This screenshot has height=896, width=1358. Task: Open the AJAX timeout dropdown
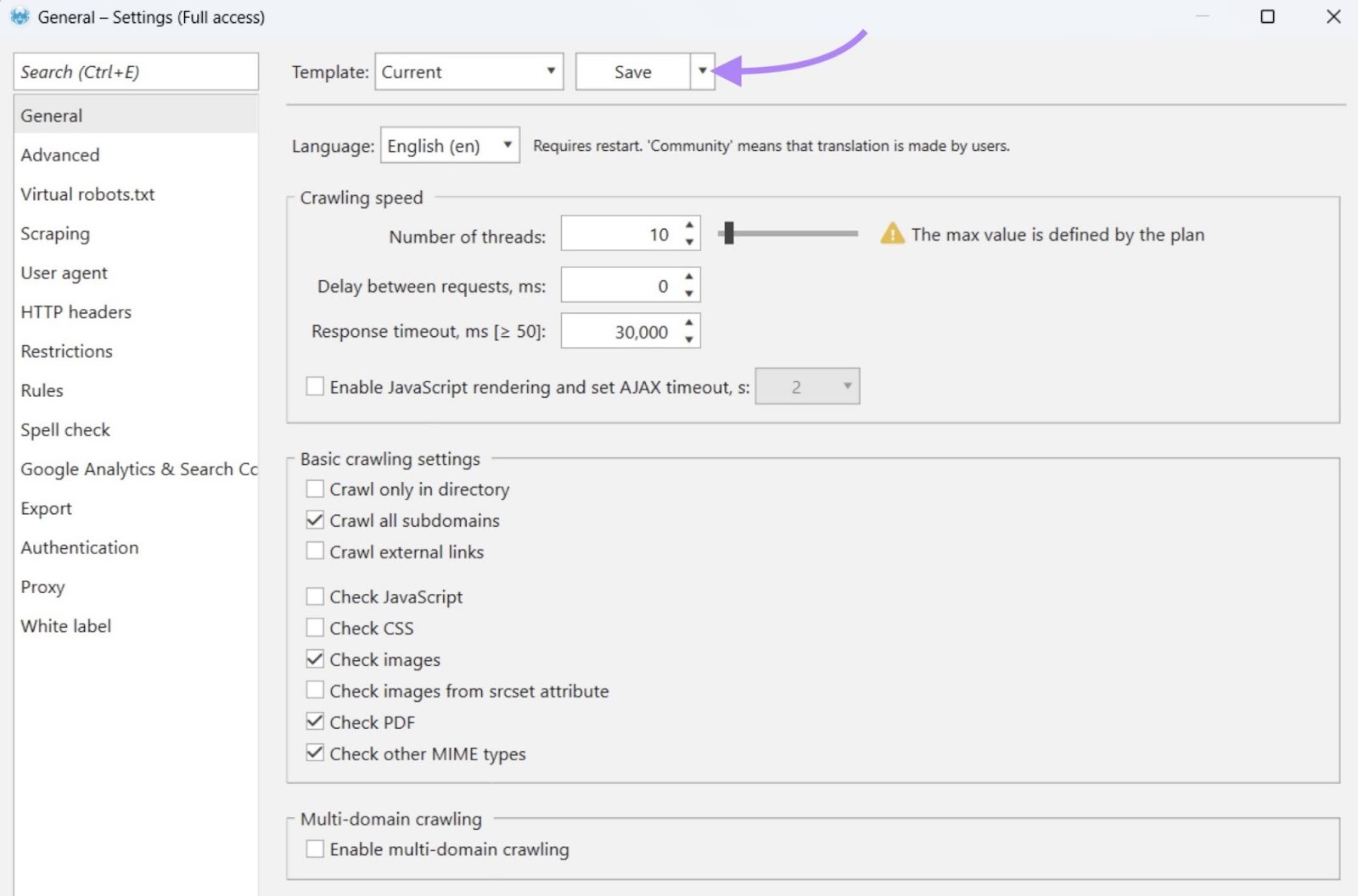[845, 386]
